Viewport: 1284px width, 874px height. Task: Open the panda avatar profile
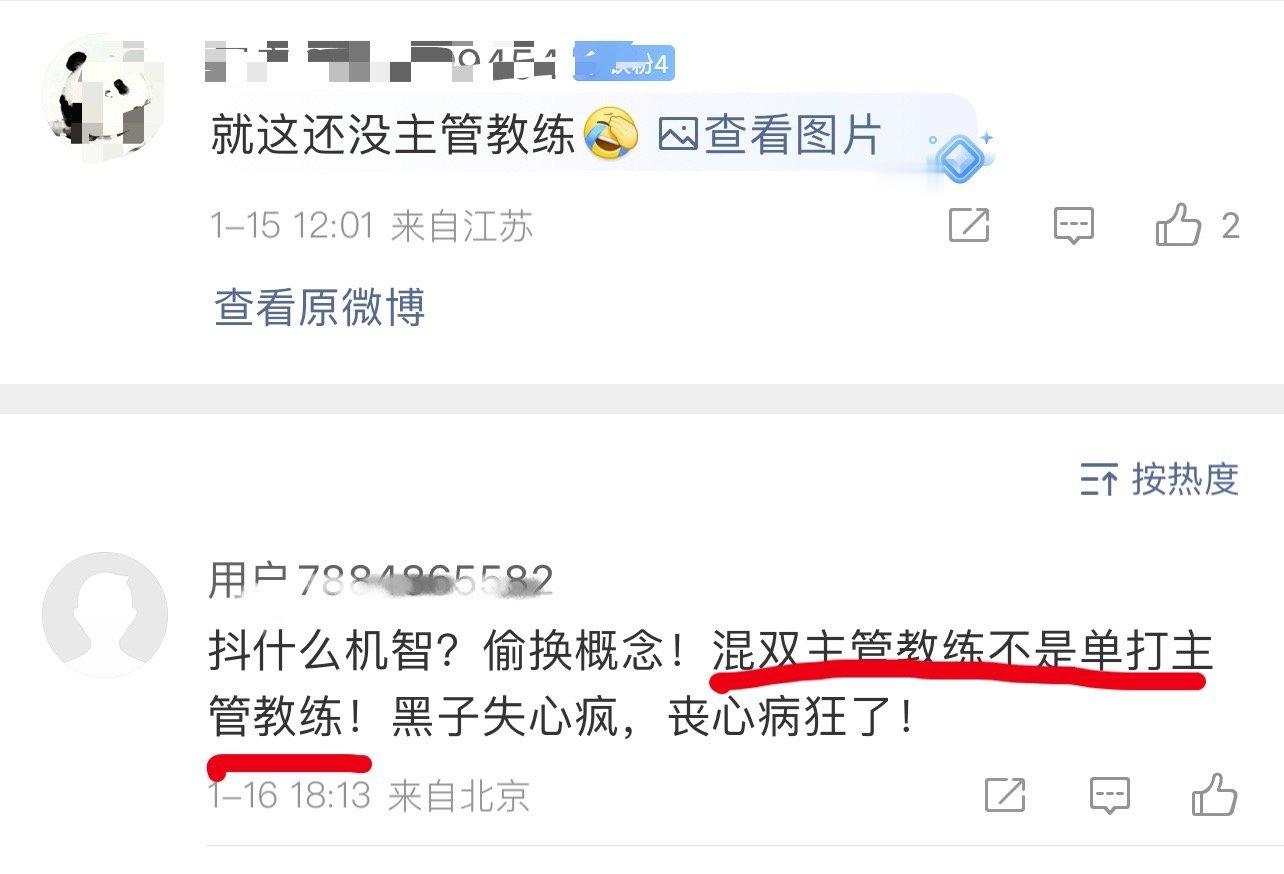pos(105,95)
